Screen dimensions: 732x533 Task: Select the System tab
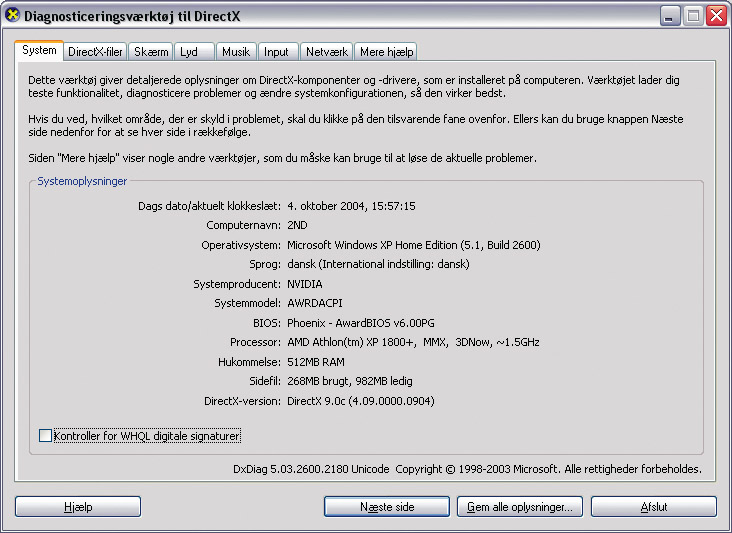tap(39, 50)
